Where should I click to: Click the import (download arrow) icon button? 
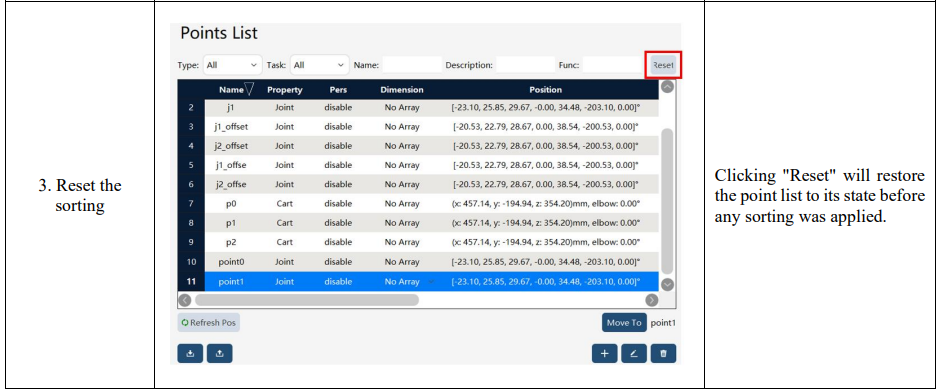(x=190, y=354)
